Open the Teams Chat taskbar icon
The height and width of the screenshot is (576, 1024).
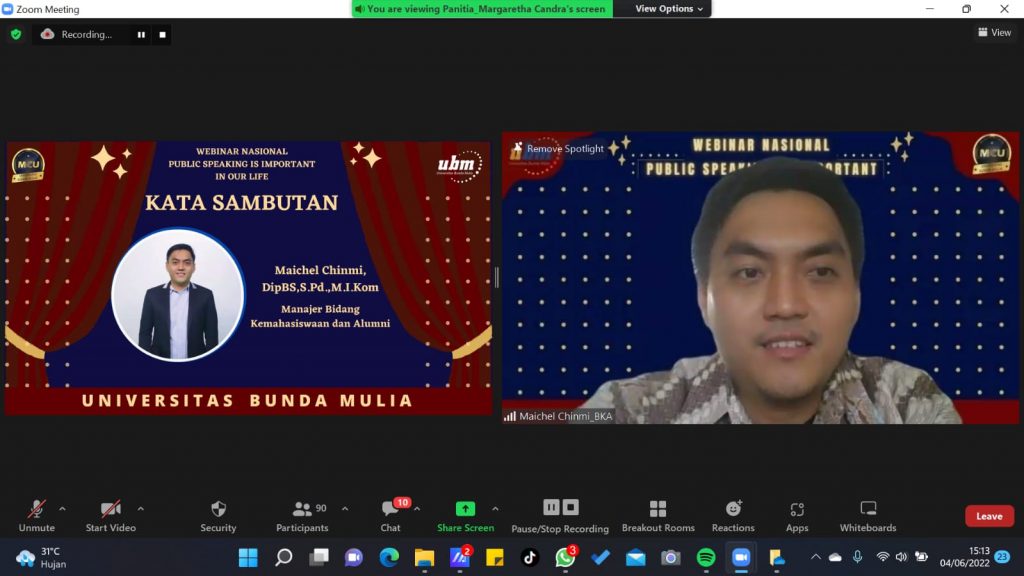(x=354, y=557)
